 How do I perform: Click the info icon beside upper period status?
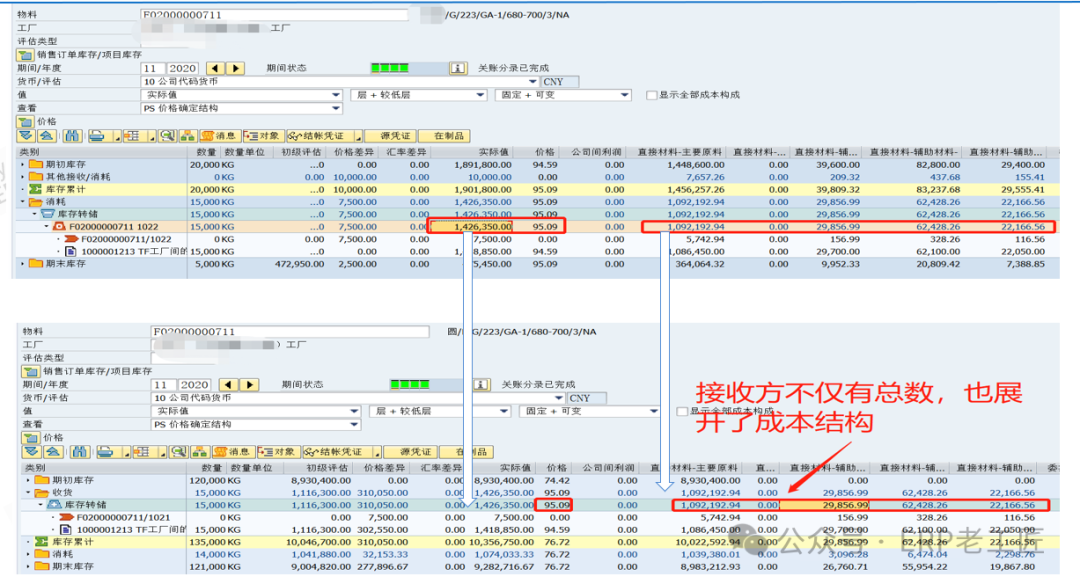click(x=458, y=68)
